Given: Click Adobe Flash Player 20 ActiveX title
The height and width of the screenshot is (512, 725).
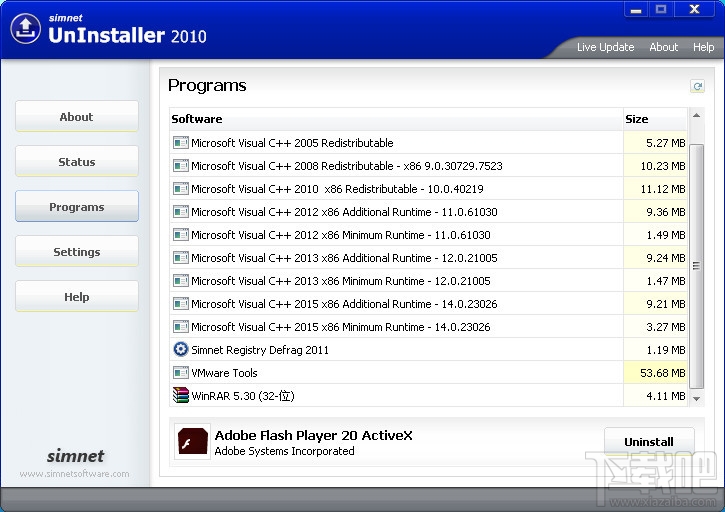Looking at the screenshot, I should pyautogui.click(x=313, y=435).
